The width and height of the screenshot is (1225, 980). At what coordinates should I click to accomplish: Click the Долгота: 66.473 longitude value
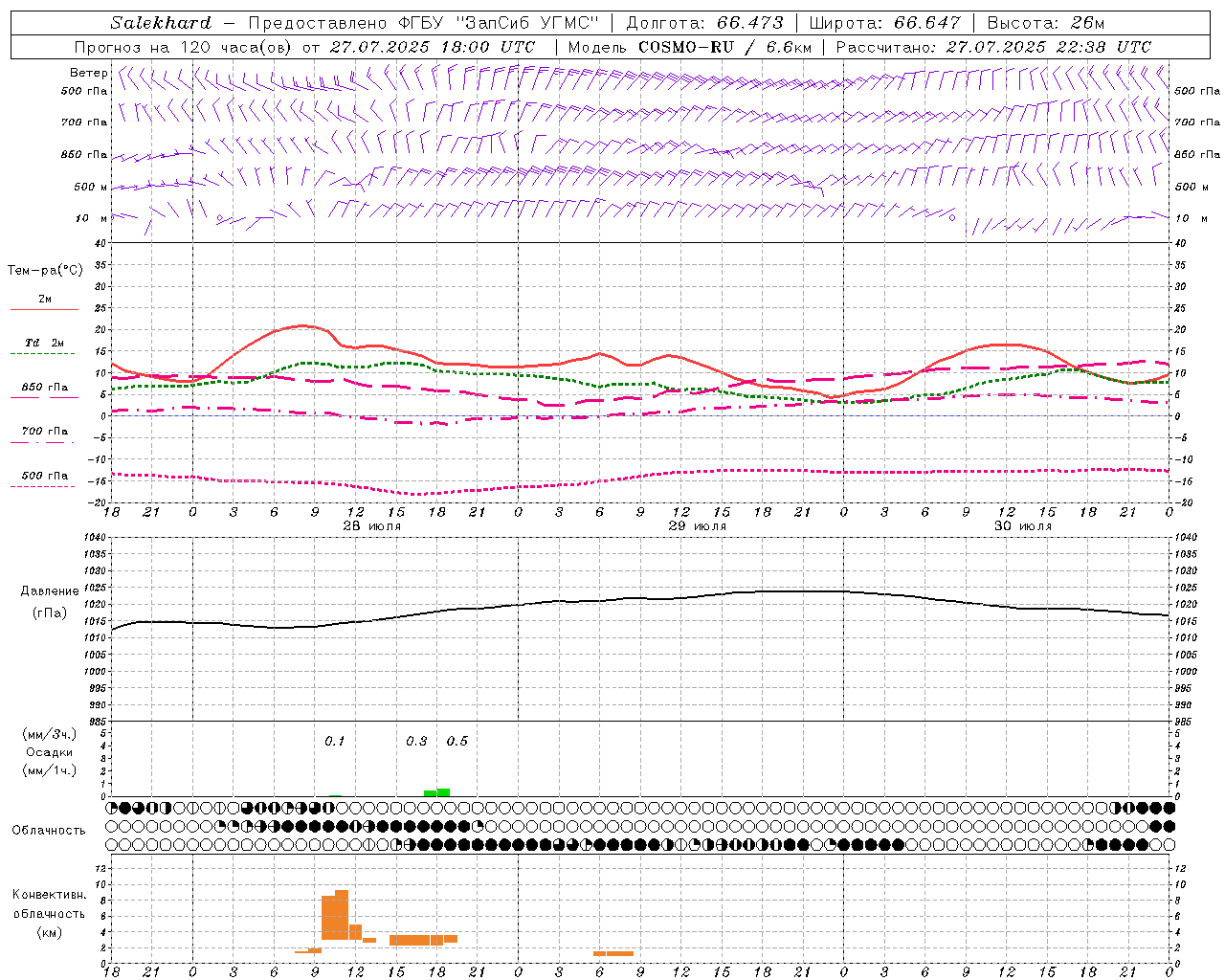click(x=704, y=23)
